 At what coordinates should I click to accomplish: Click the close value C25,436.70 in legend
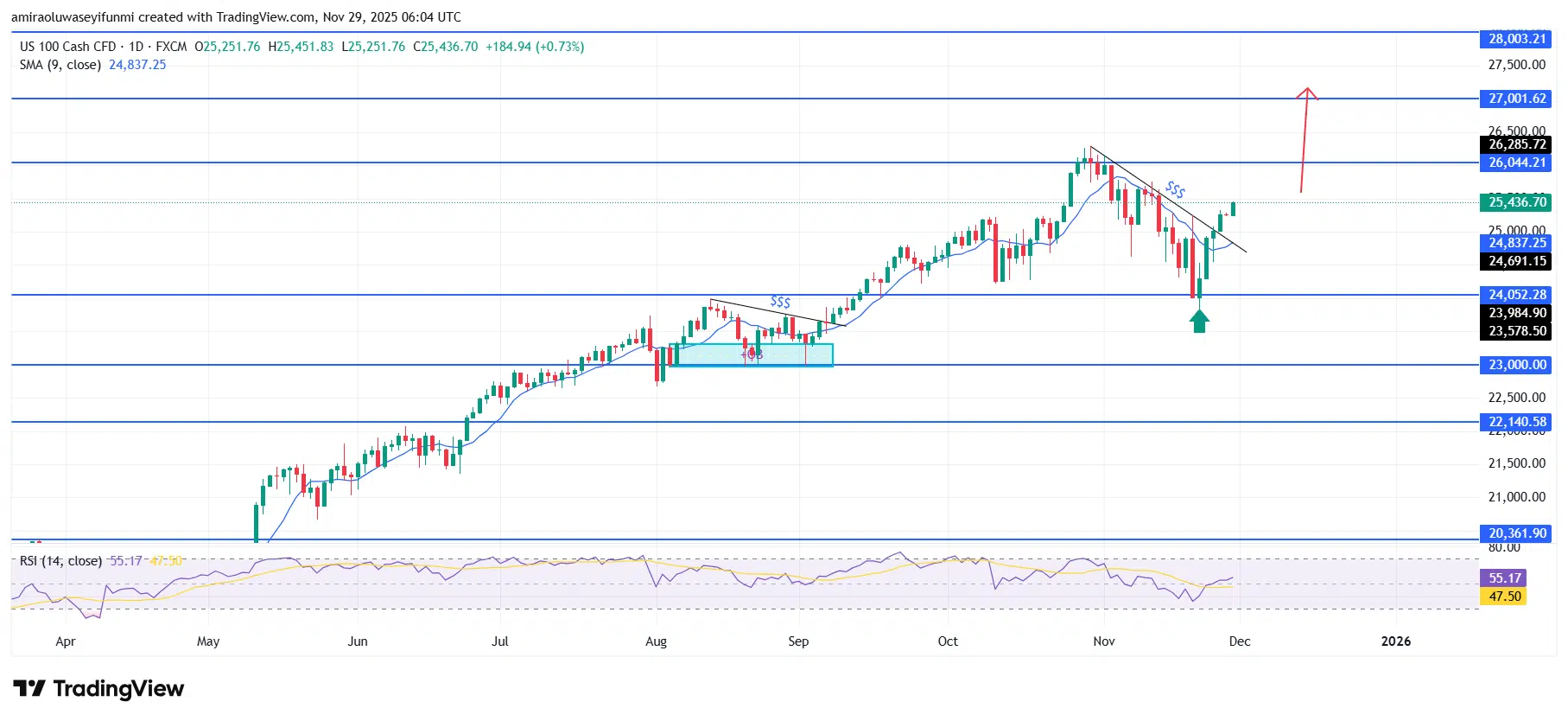click(x=446, y=47)
